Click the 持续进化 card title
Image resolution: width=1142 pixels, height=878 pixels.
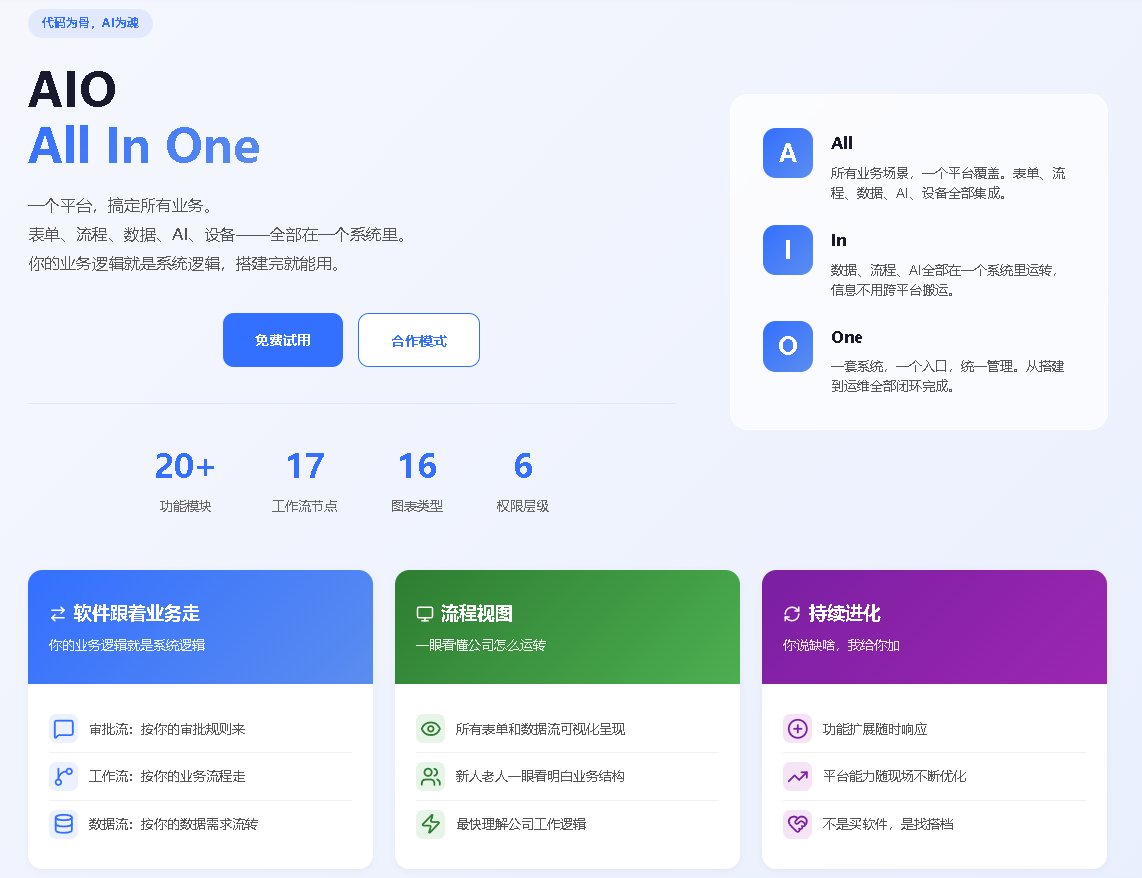[x=845, y=614]
